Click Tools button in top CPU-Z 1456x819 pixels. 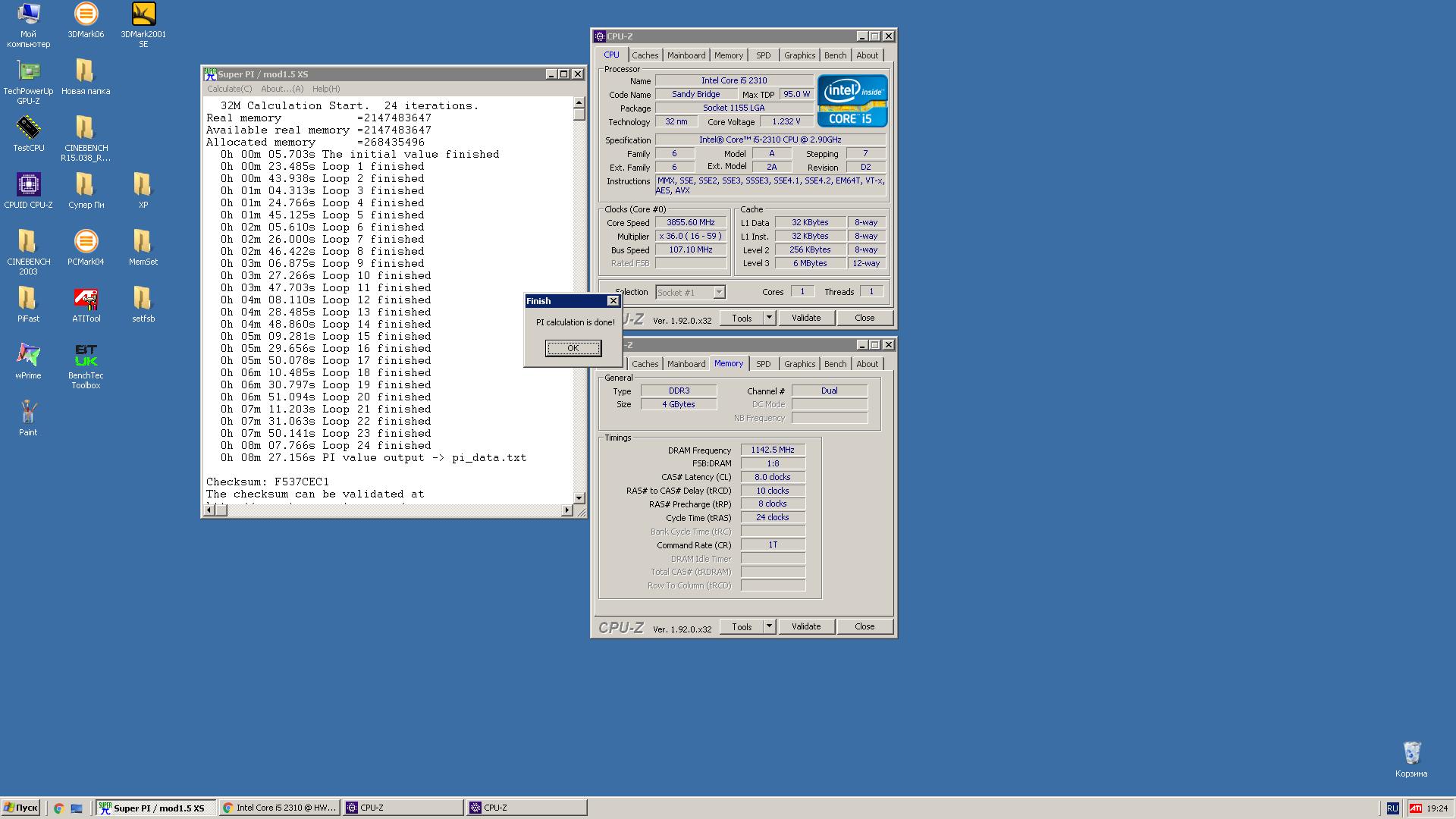click(742, 318)
